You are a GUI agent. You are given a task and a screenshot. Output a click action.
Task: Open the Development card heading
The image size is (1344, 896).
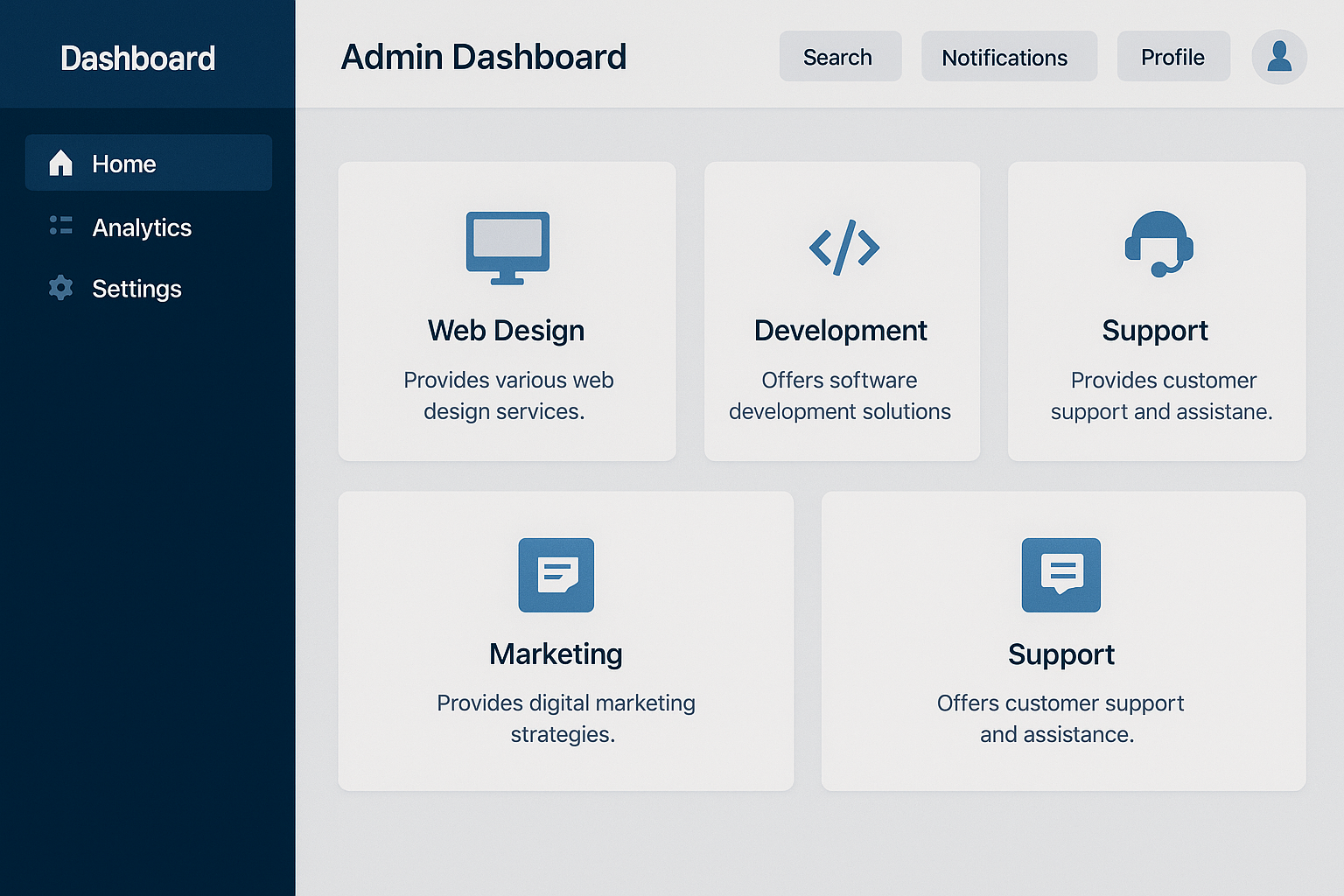pos(840,331)
